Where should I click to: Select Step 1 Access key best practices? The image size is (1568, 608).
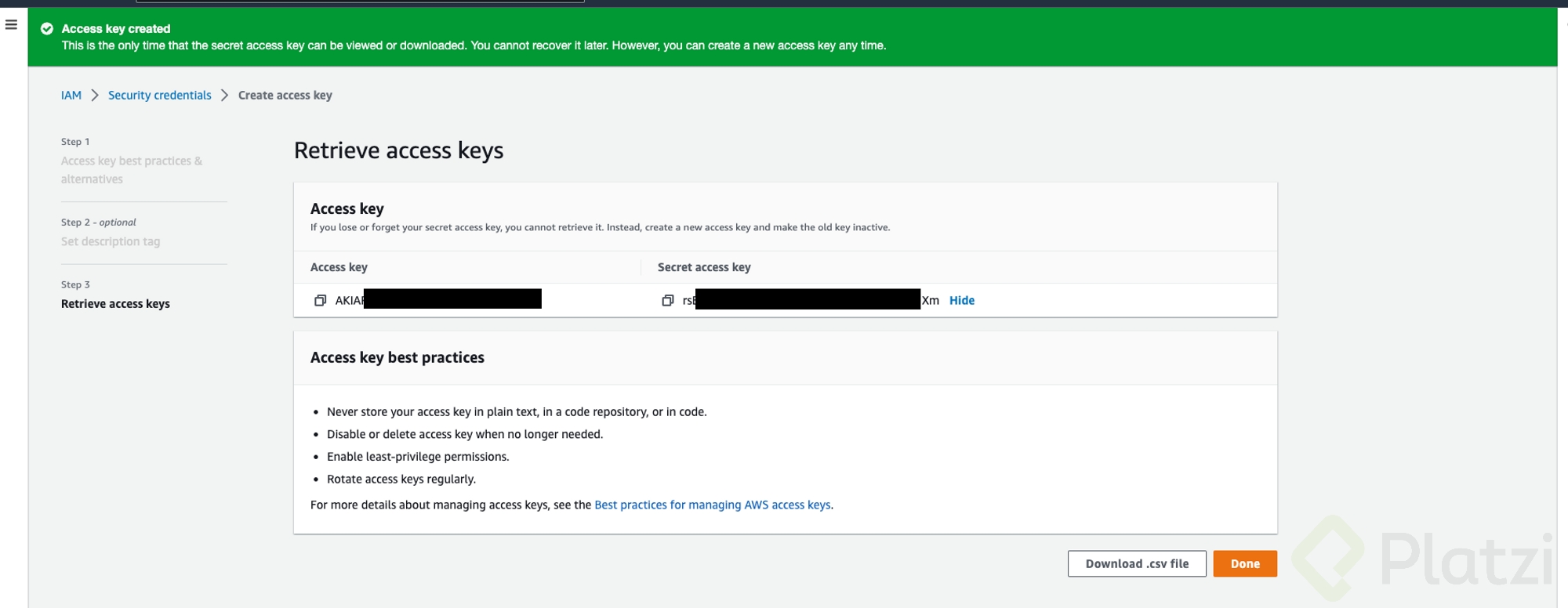pos(132,170)
